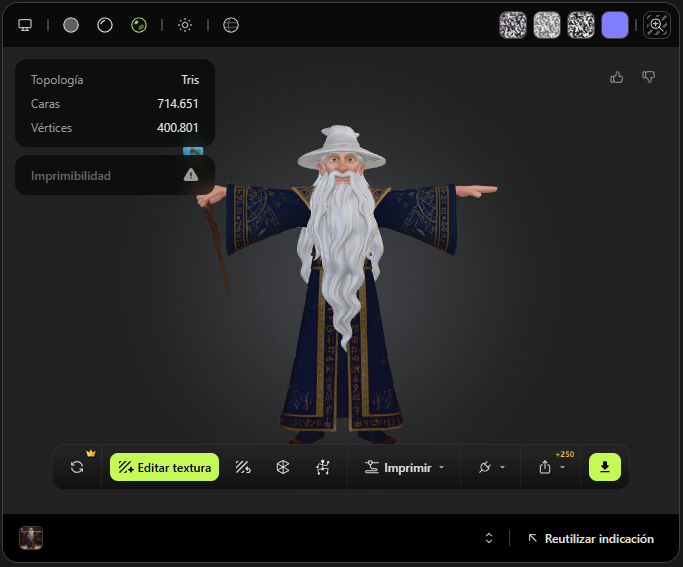The height and width of the screenshot is (567, 683).
Task: Click the Caras count 714.651
Action: [x=178, y=104]
